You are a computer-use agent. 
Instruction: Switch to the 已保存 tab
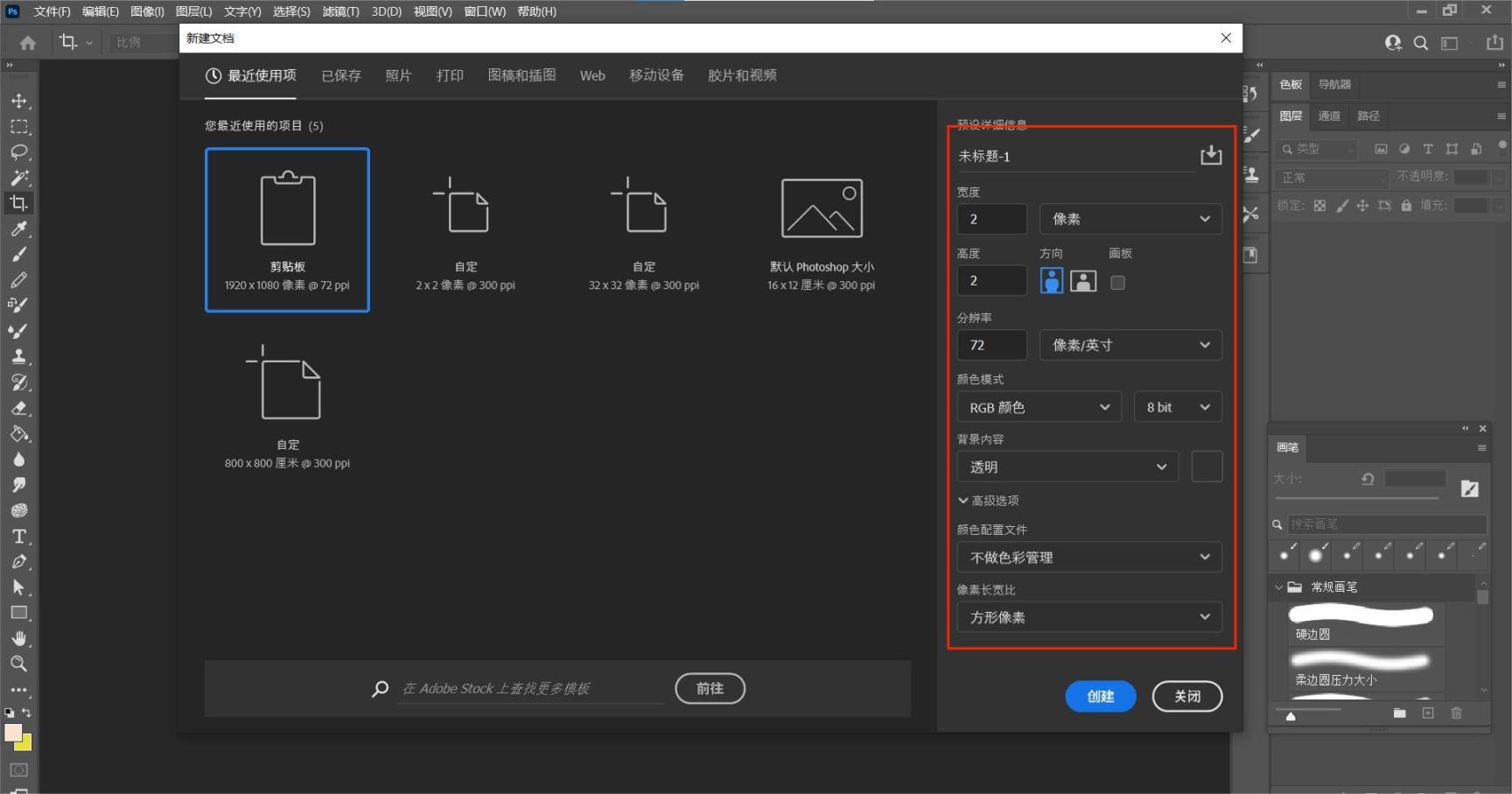341,75
